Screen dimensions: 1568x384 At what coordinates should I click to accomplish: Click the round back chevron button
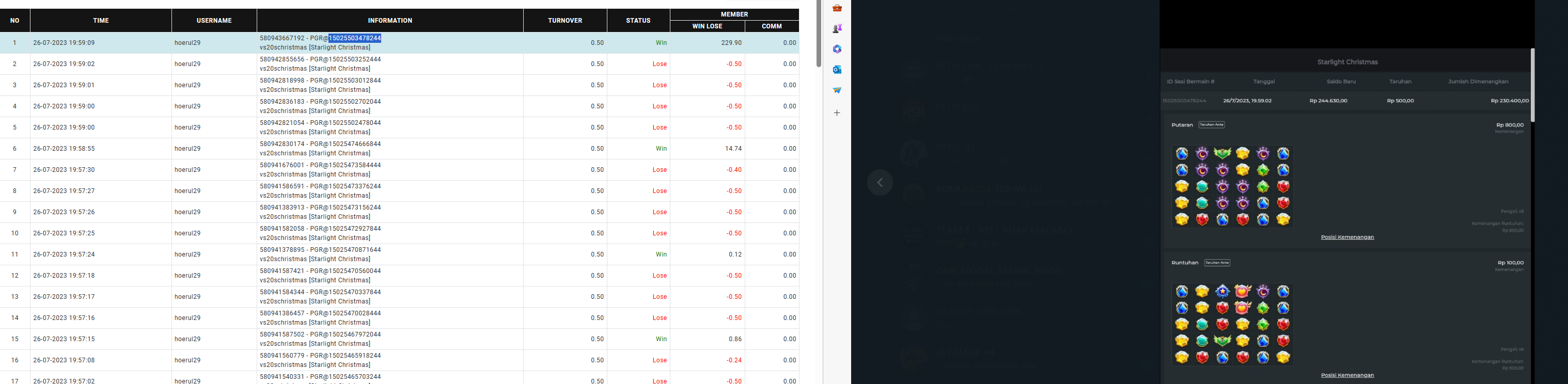(x=880, y=183)
